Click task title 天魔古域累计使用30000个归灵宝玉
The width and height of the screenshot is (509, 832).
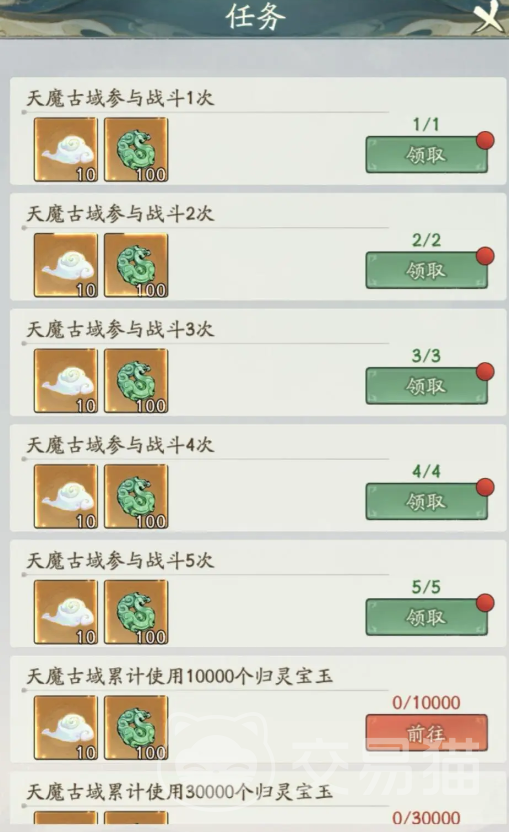pos(179,792)
